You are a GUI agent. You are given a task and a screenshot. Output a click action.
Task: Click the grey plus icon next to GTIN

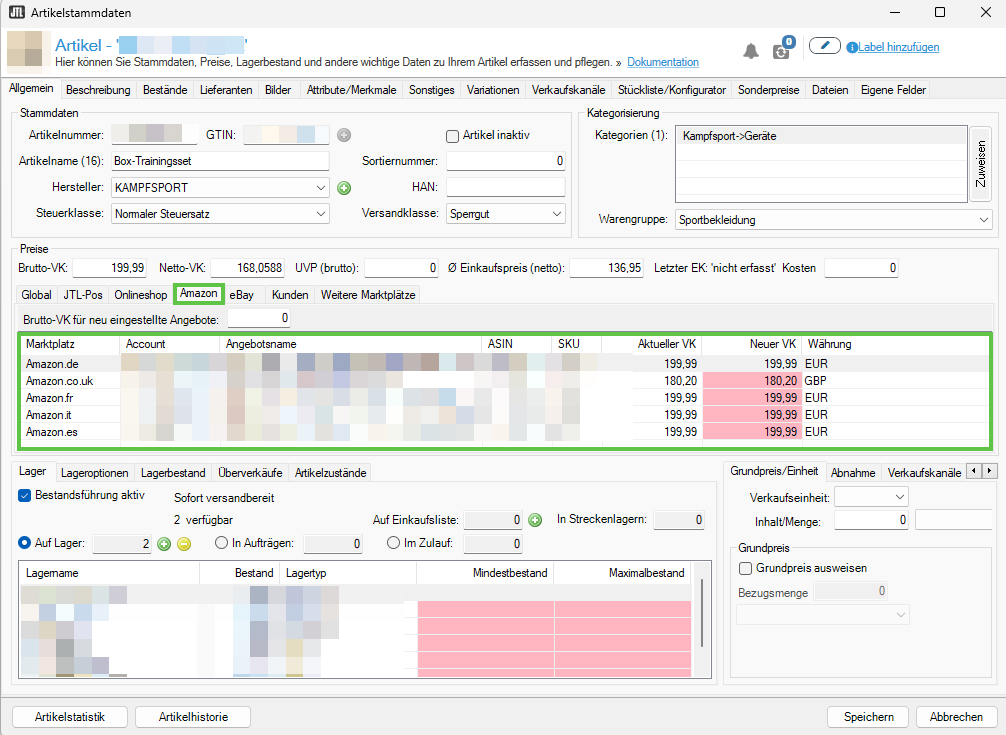coord(344,135)
